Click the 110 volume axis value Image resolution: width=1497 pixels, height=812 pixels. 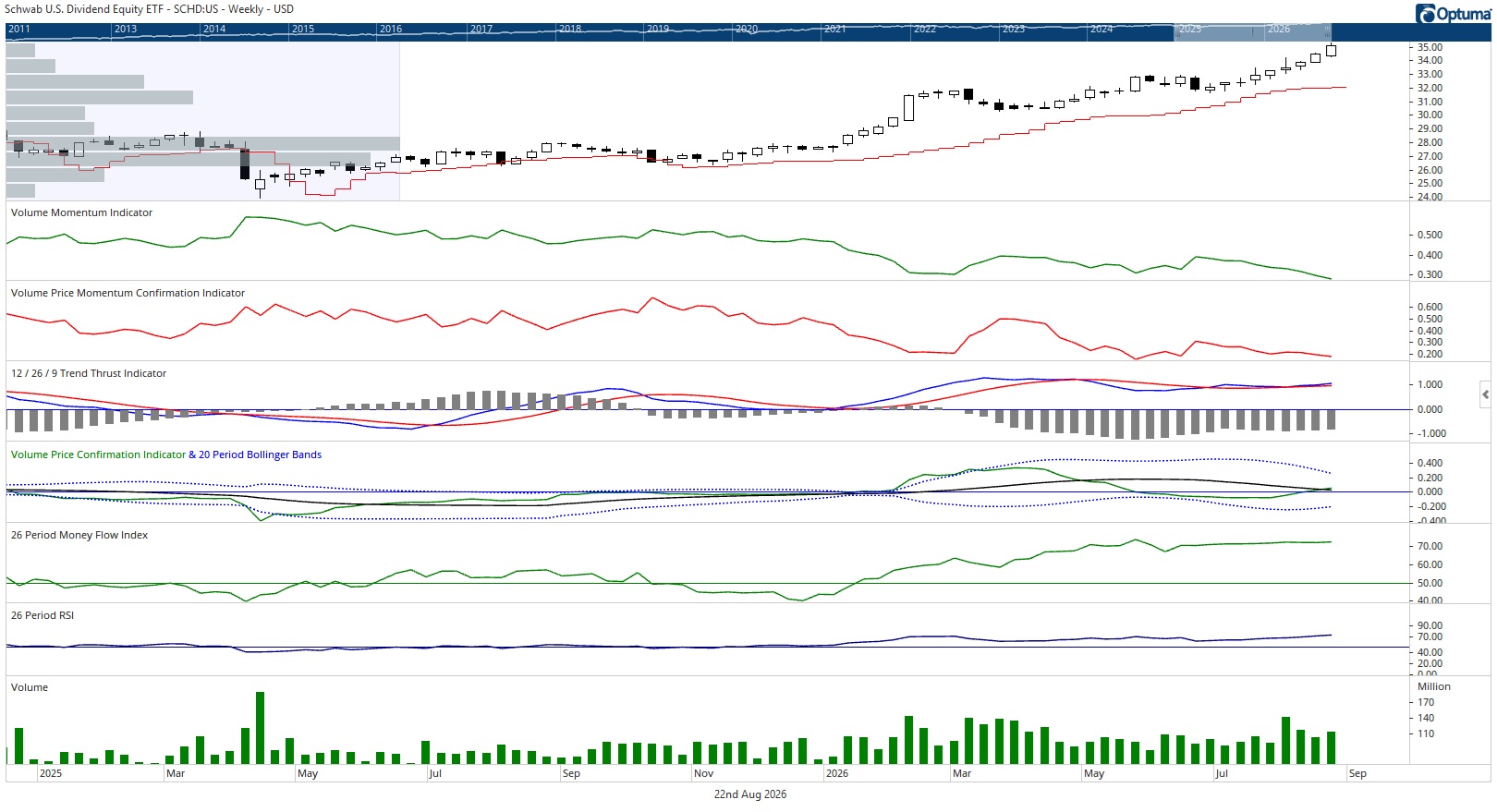click(x=1426, y=733)
